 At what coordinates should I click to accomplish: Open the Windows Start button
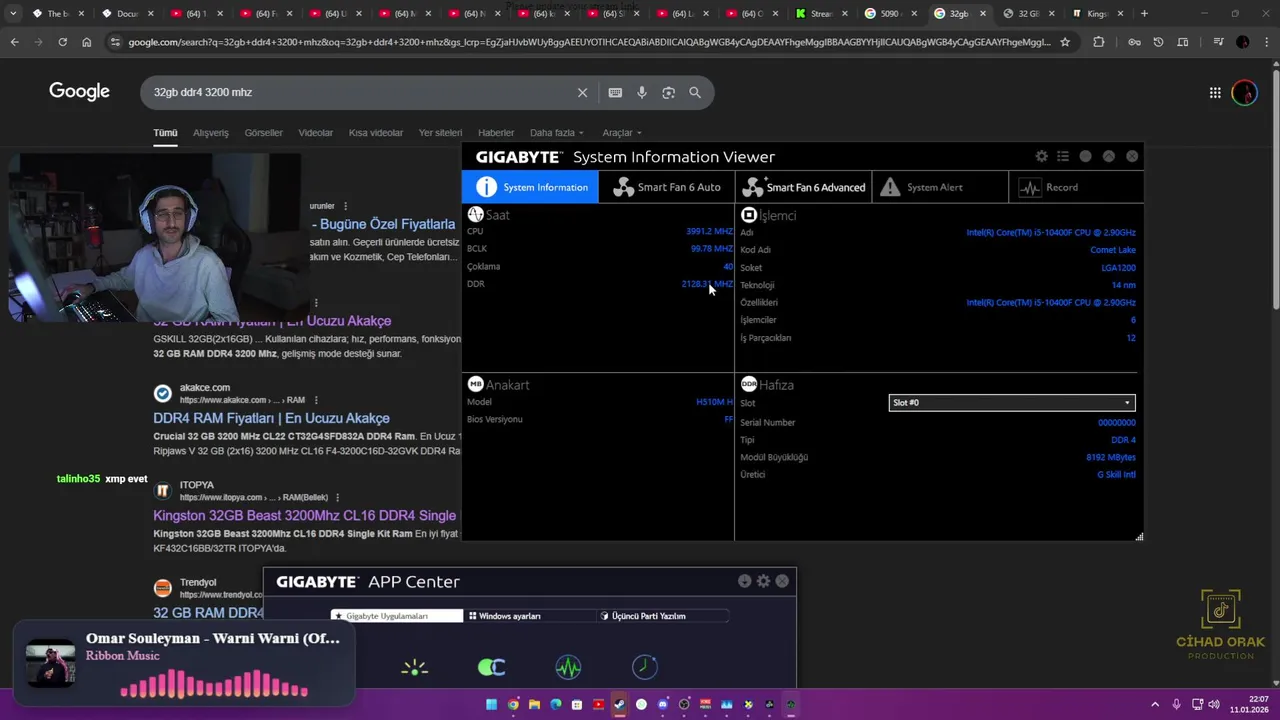491,704
